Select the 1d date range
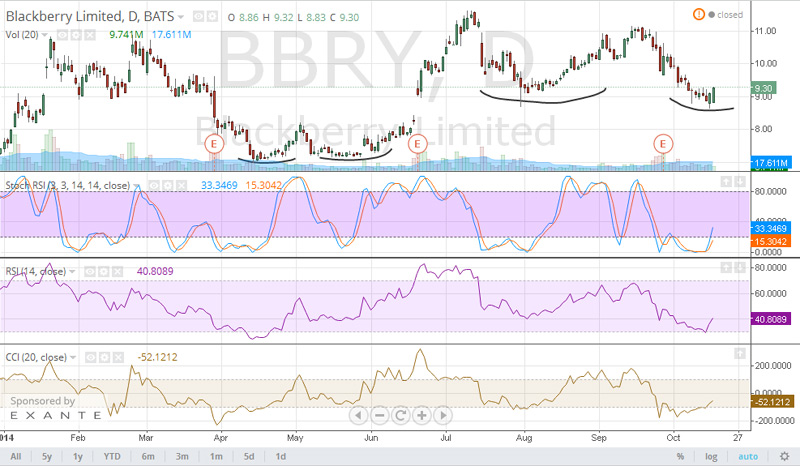Screen dimensions: 800x466 [x=281, y=456]
